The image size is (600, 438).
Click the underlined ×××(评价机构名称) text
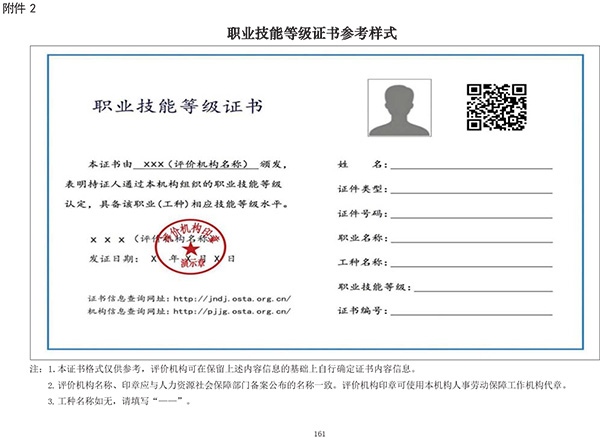196,164
